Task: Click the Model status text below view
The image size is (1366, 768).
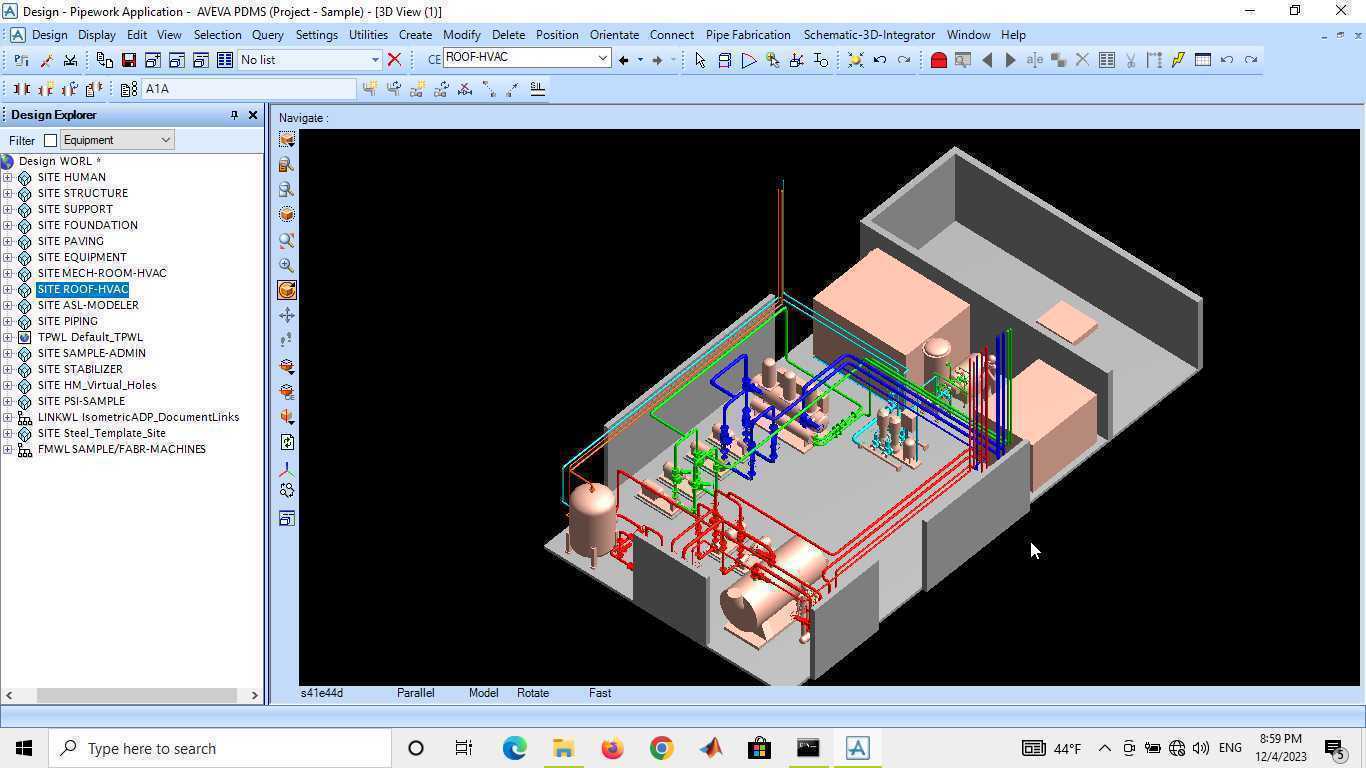Action: click(484, 693)
